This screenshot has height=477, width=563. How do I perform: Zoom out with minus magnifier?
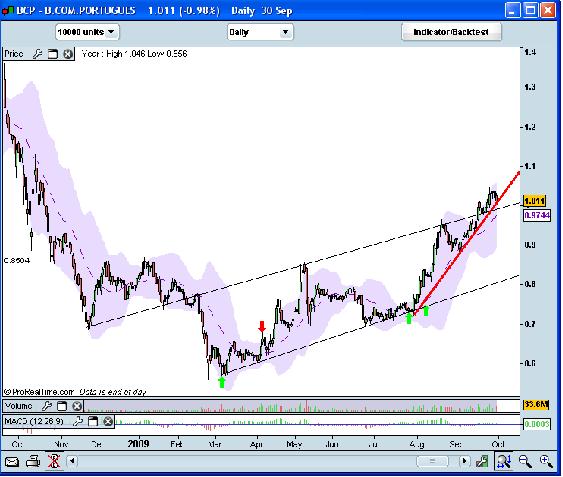point(525,461)
